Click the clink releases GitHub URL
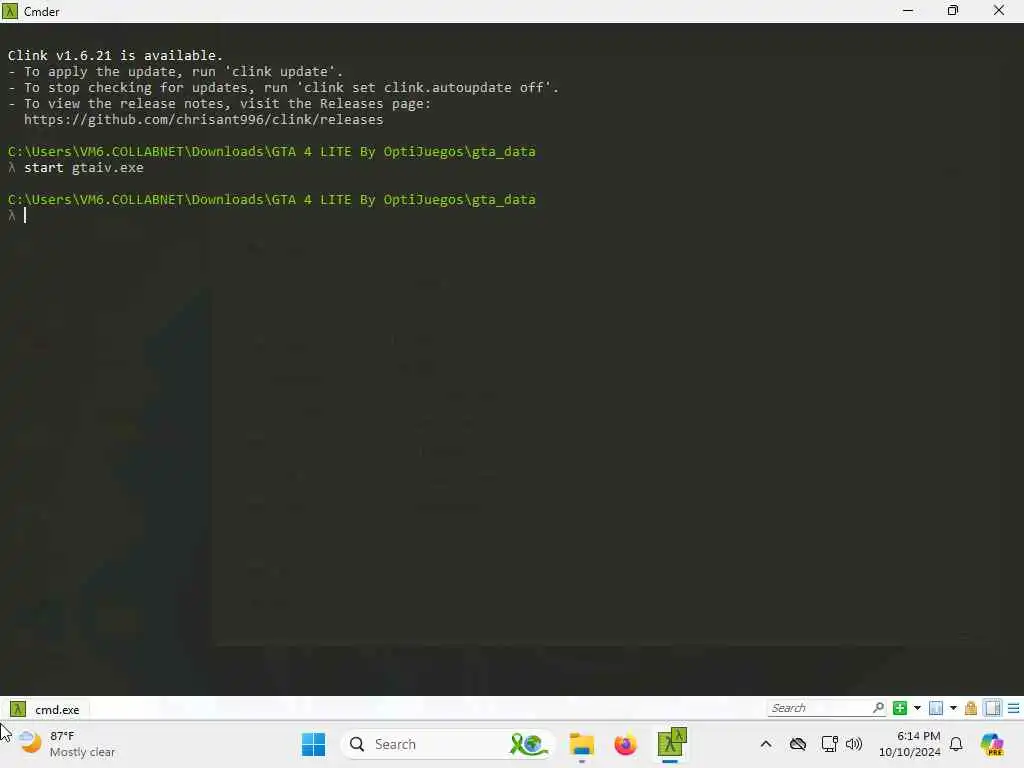Screen dimensions: 1024x768 coord(204,120)
